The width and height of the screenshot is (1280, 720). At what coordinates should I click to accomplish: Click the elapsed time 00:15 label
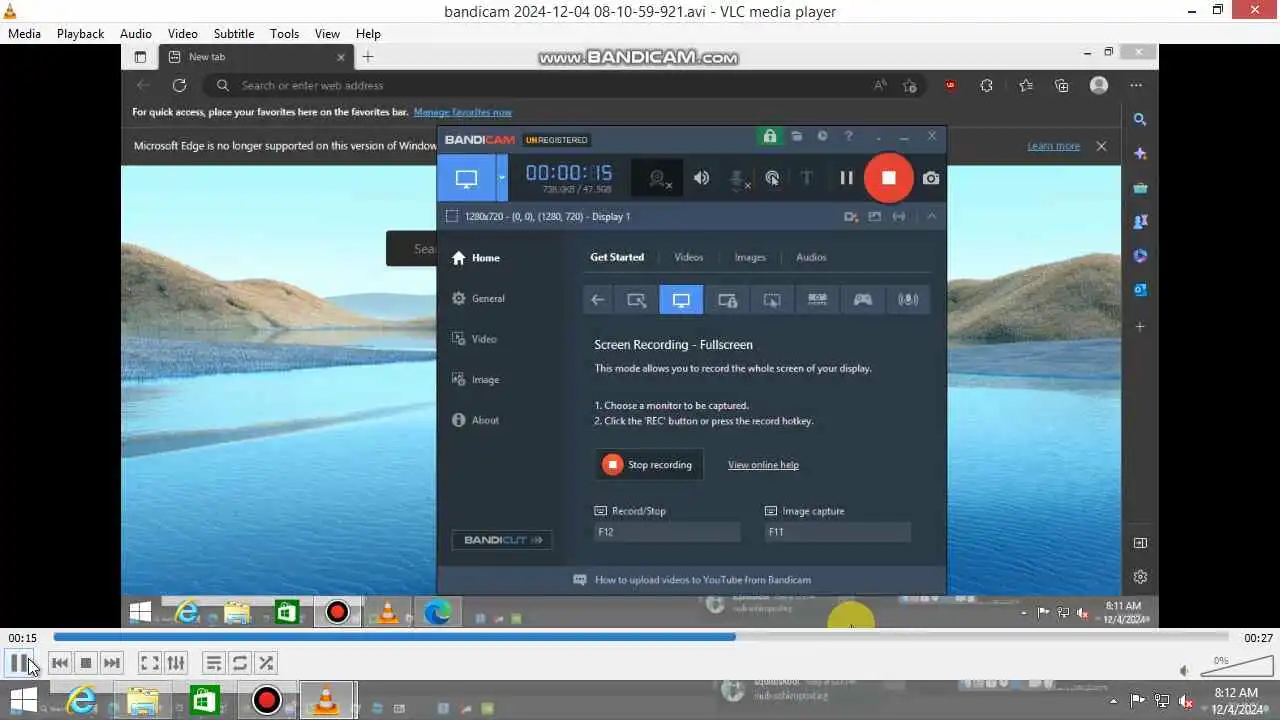[23, 638]
